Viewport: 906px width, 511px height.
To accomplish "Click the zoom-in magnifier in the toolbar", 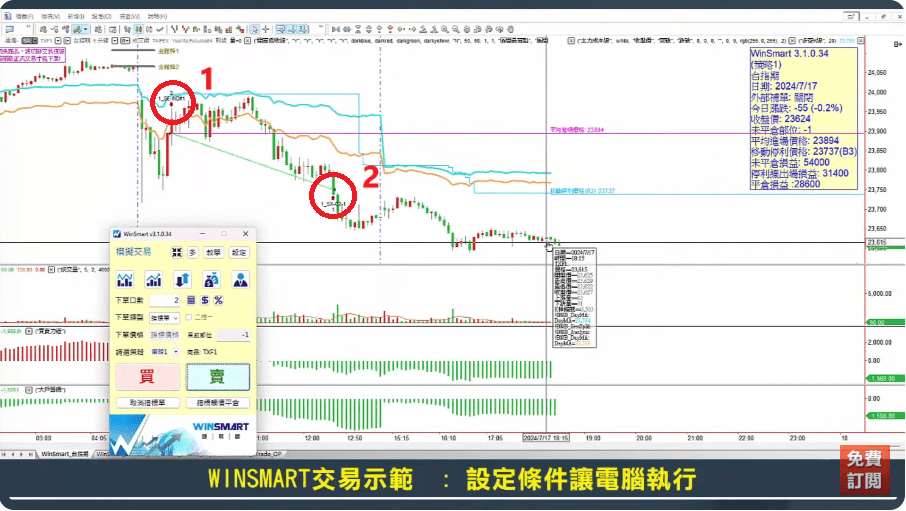I will point(444,29).
